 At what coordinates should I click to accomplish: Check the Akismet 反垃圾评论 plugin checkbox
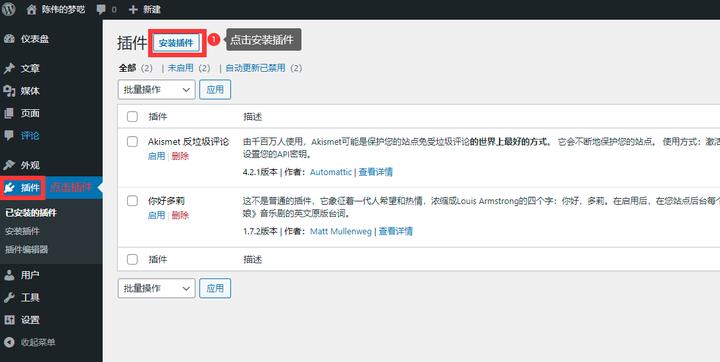pyautogui.click(x=132, y=141)
